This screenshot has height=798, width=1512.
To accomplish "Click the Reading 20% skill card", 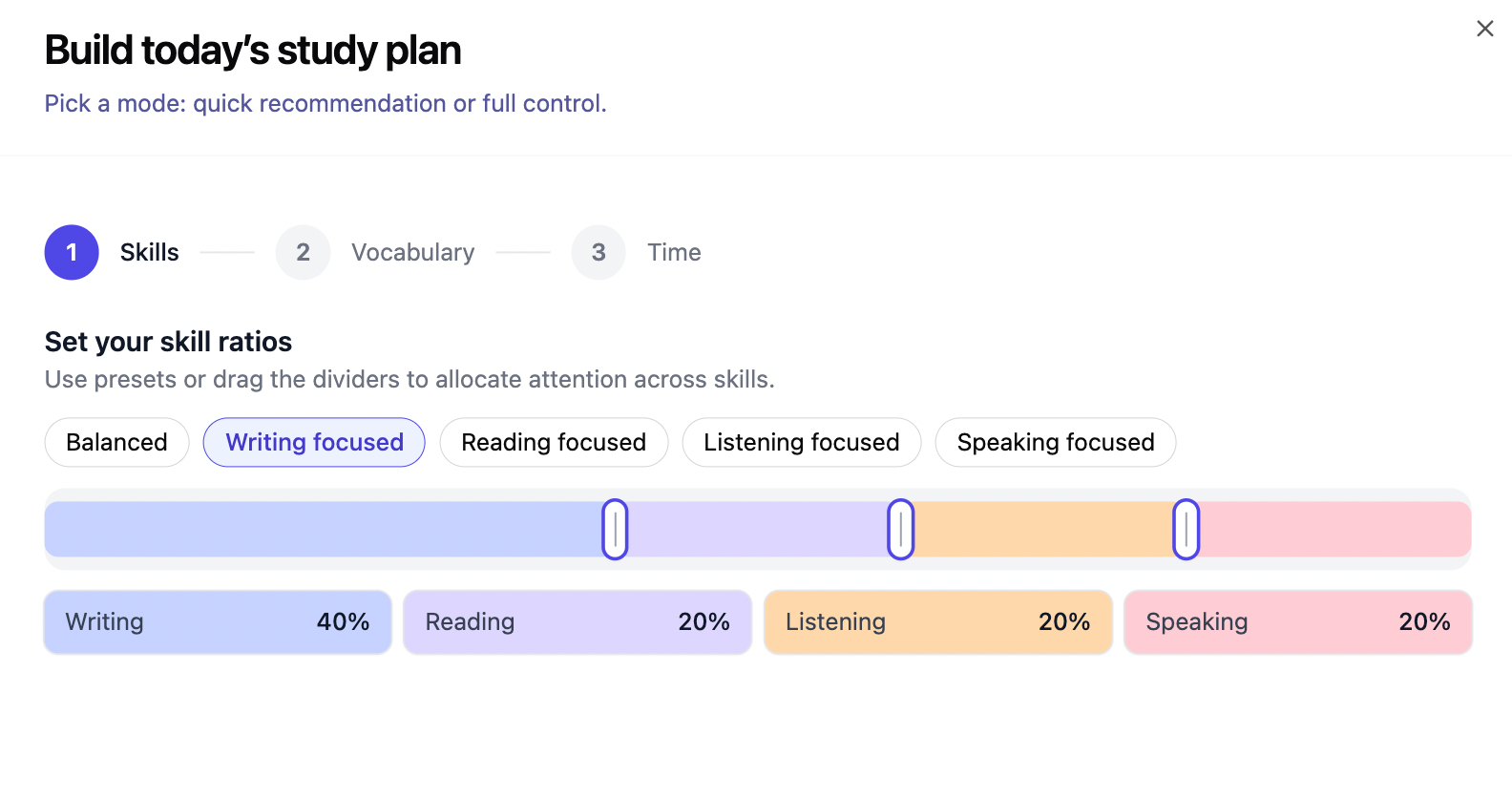I will click(x=577, y=622).
